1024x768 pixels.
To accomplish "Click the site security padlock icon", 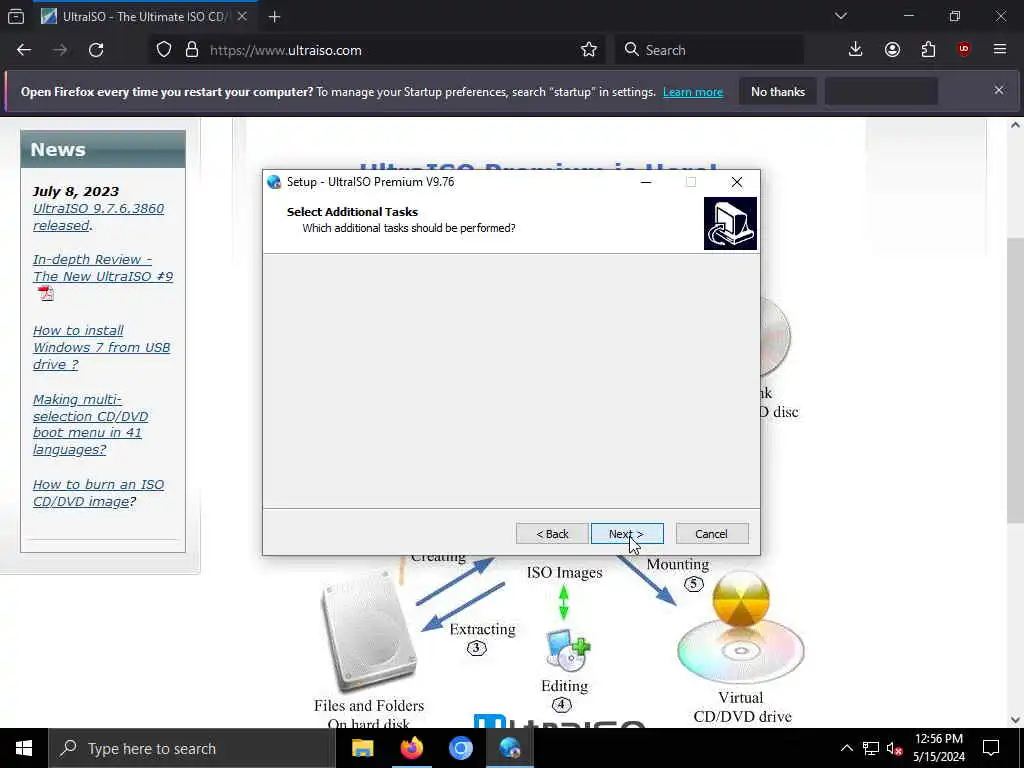I will (x=191, y=50).
